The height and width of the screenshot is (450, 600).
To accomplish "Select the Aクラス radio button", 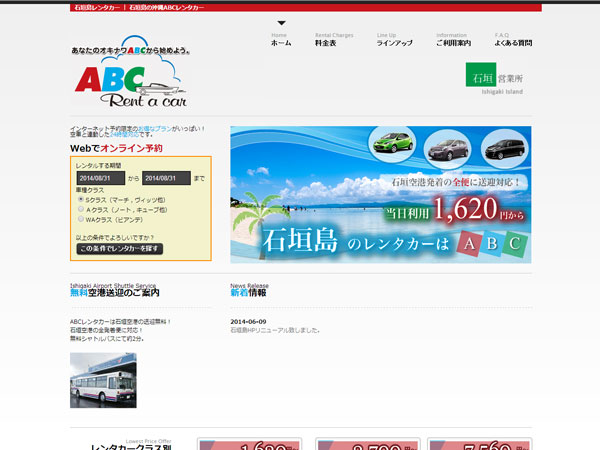I will [x=81, y=209].
